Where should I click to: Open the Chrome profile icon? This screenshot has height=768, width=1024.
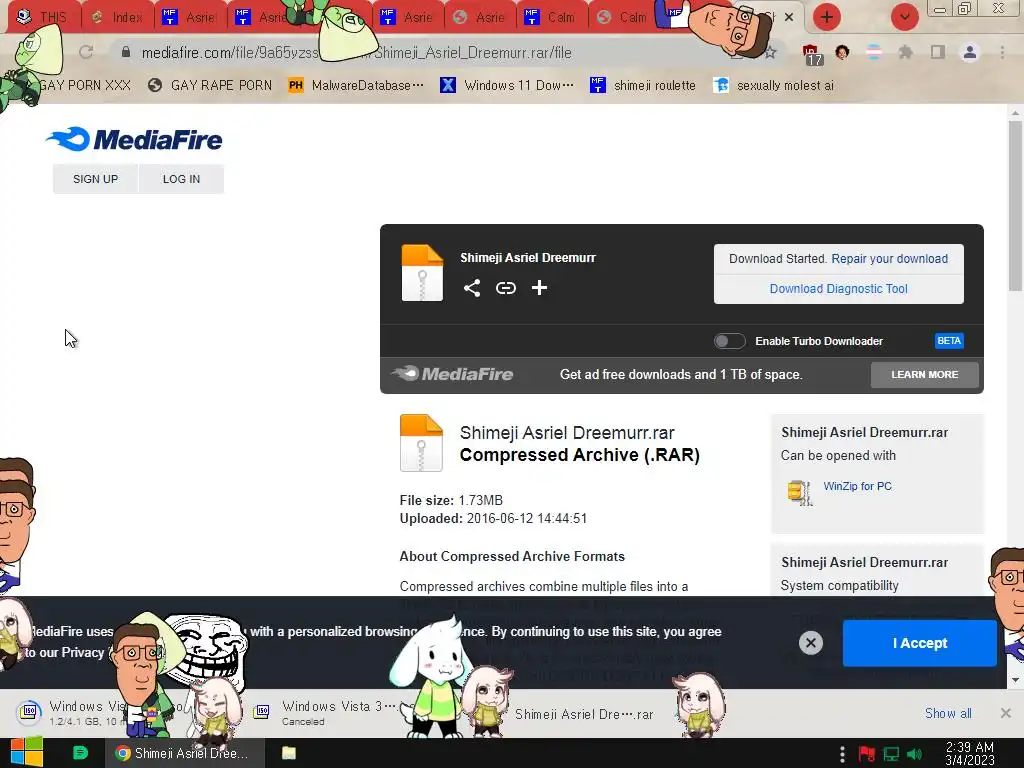tap(969, 52)
